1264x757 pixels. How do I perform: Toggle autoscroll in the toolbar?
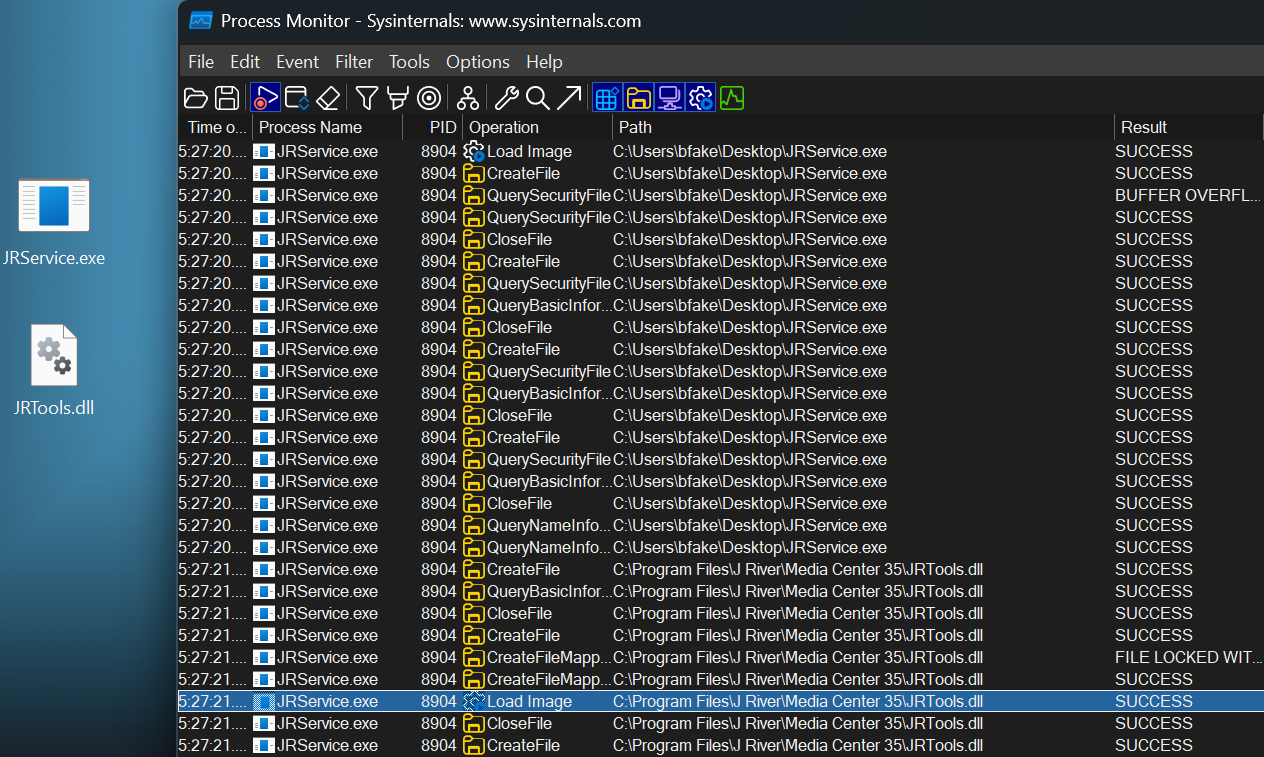pyautogui.click(x=296, y=97)
